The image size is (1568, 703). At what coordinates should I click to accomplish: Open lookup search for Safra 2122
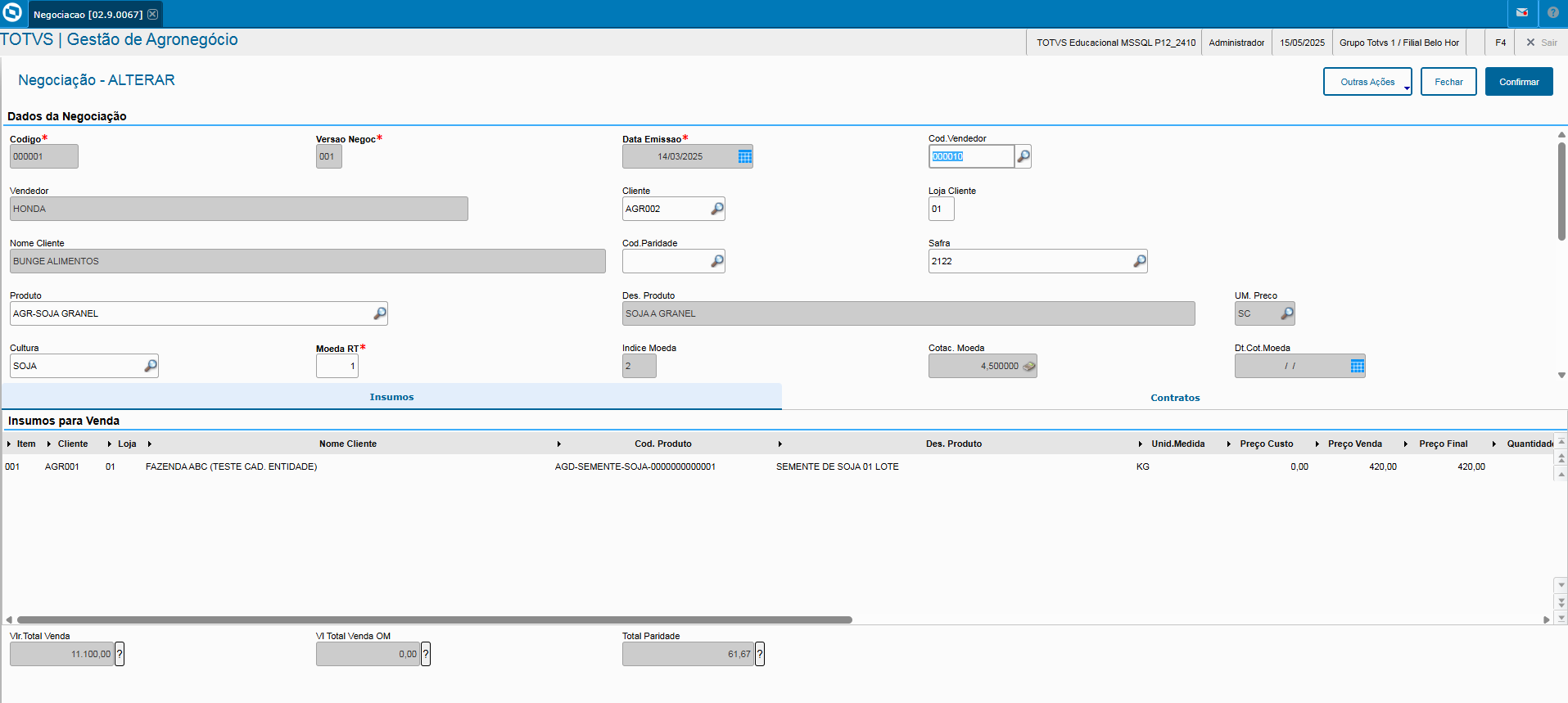1140,261
